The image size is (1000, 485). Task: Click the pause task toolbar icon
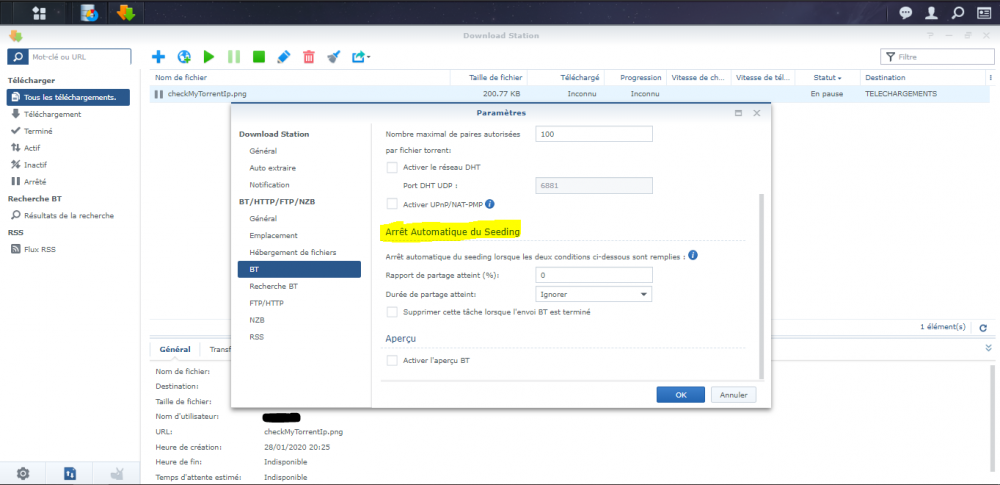[234, 57]
